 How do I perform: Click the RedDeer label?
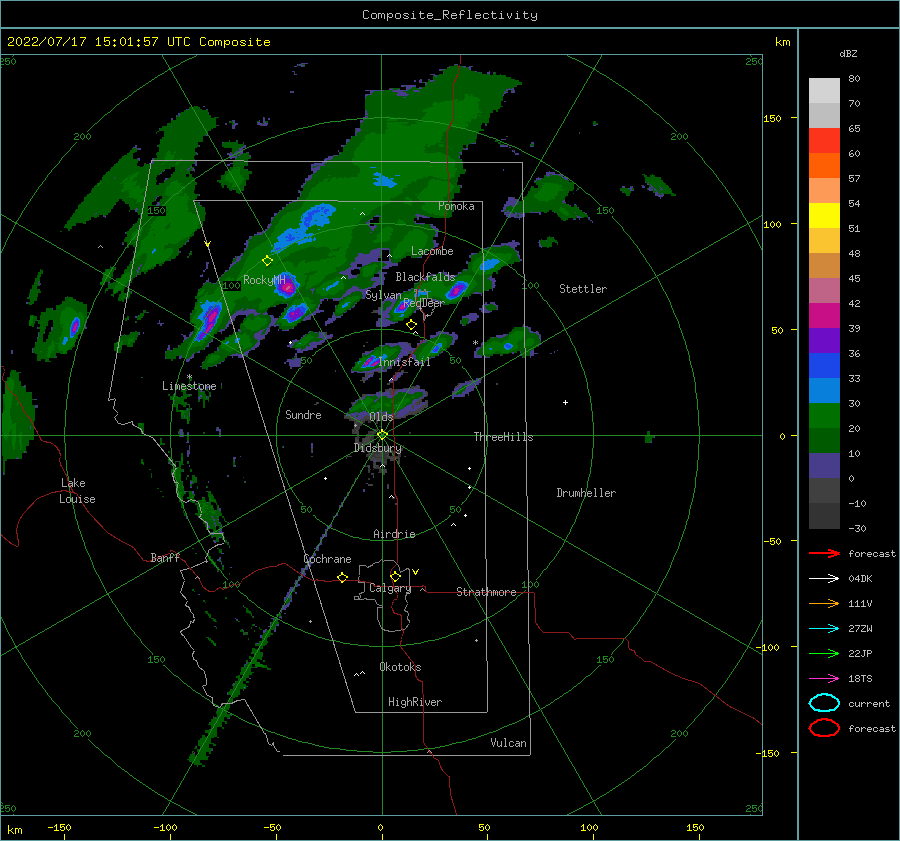click(424, 303)
